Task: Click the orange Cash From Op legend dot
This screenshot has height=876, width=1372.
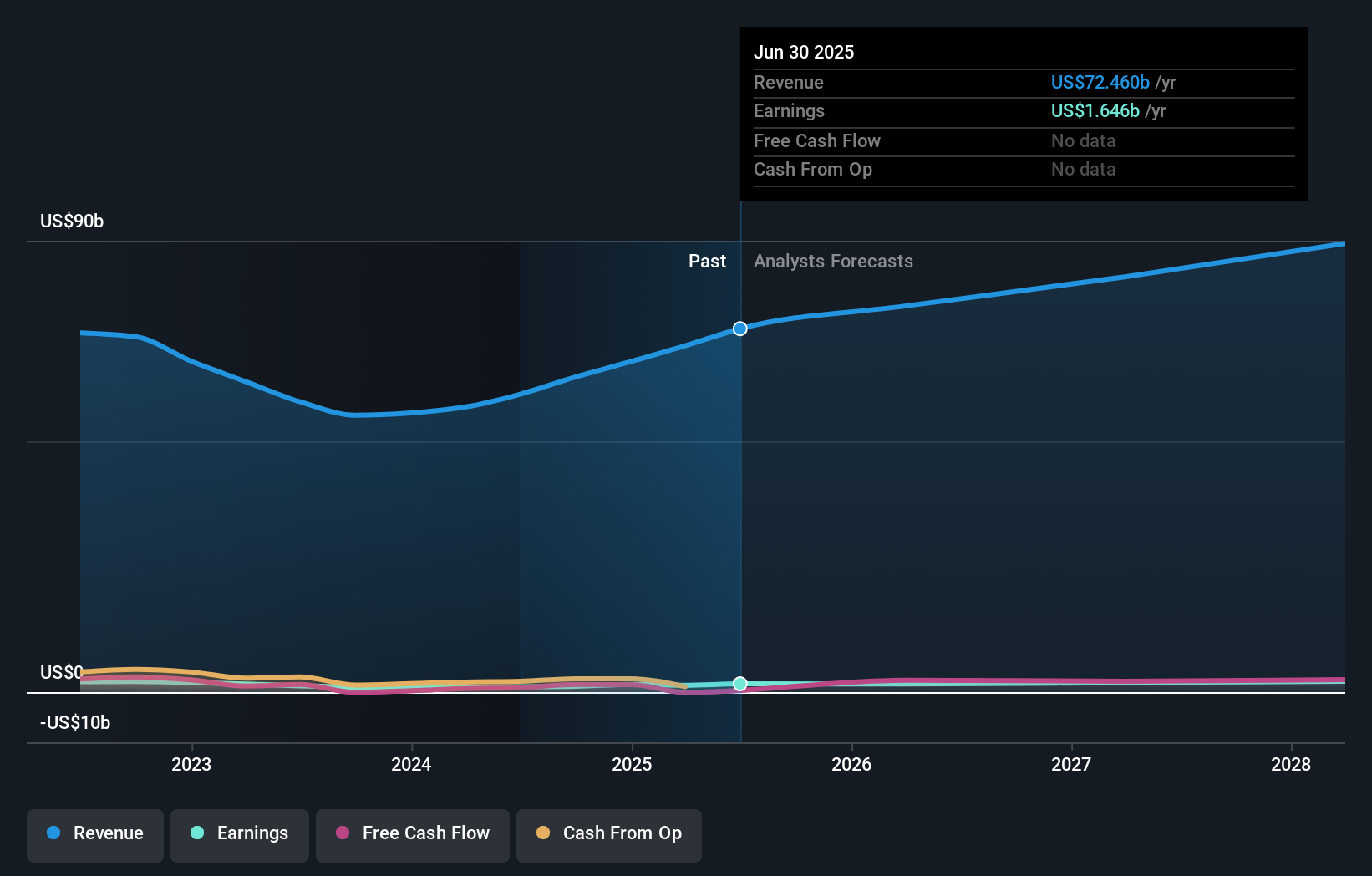Action: coord(543,833)
